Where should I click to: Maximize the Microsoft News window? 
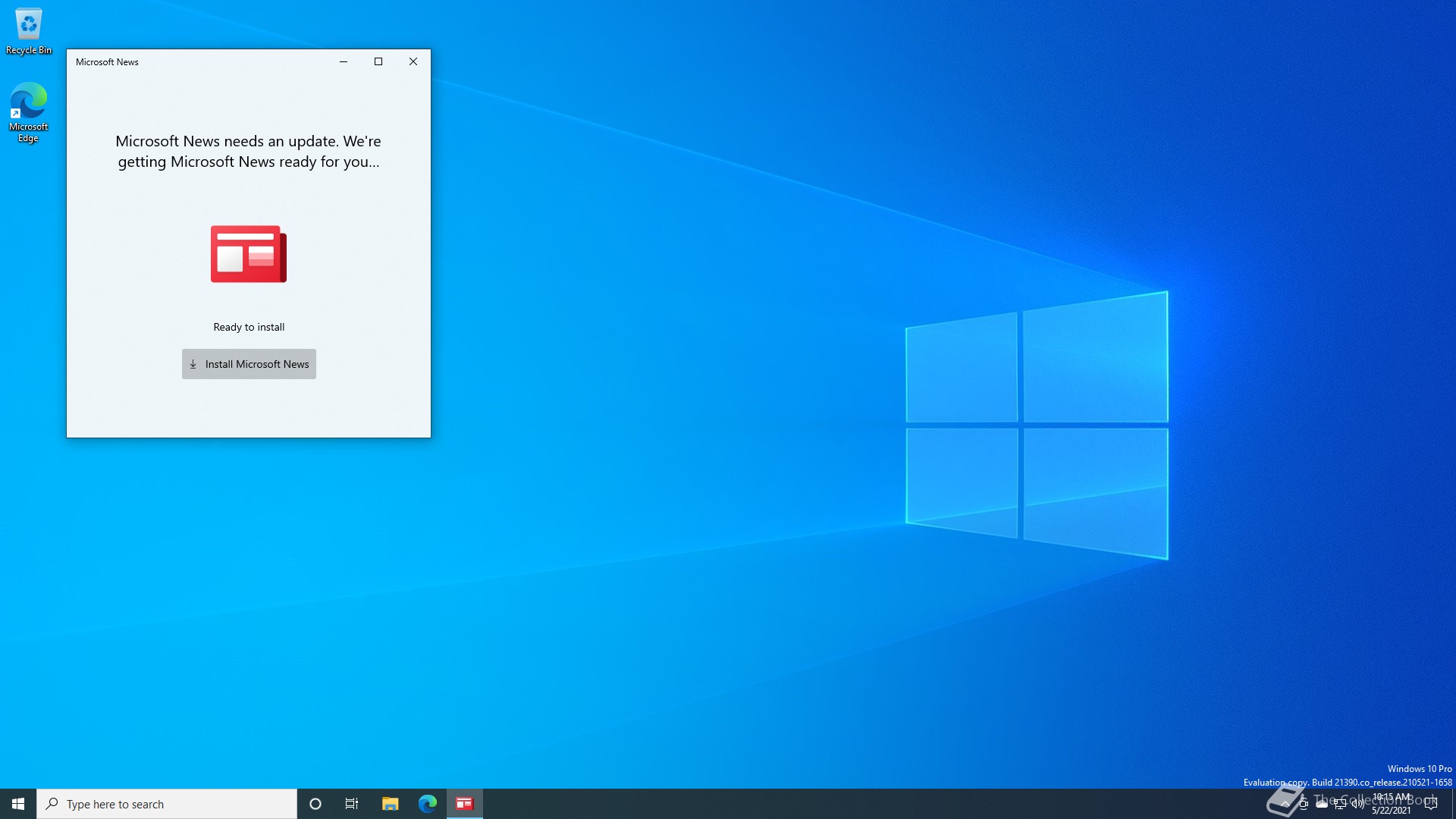378,61
